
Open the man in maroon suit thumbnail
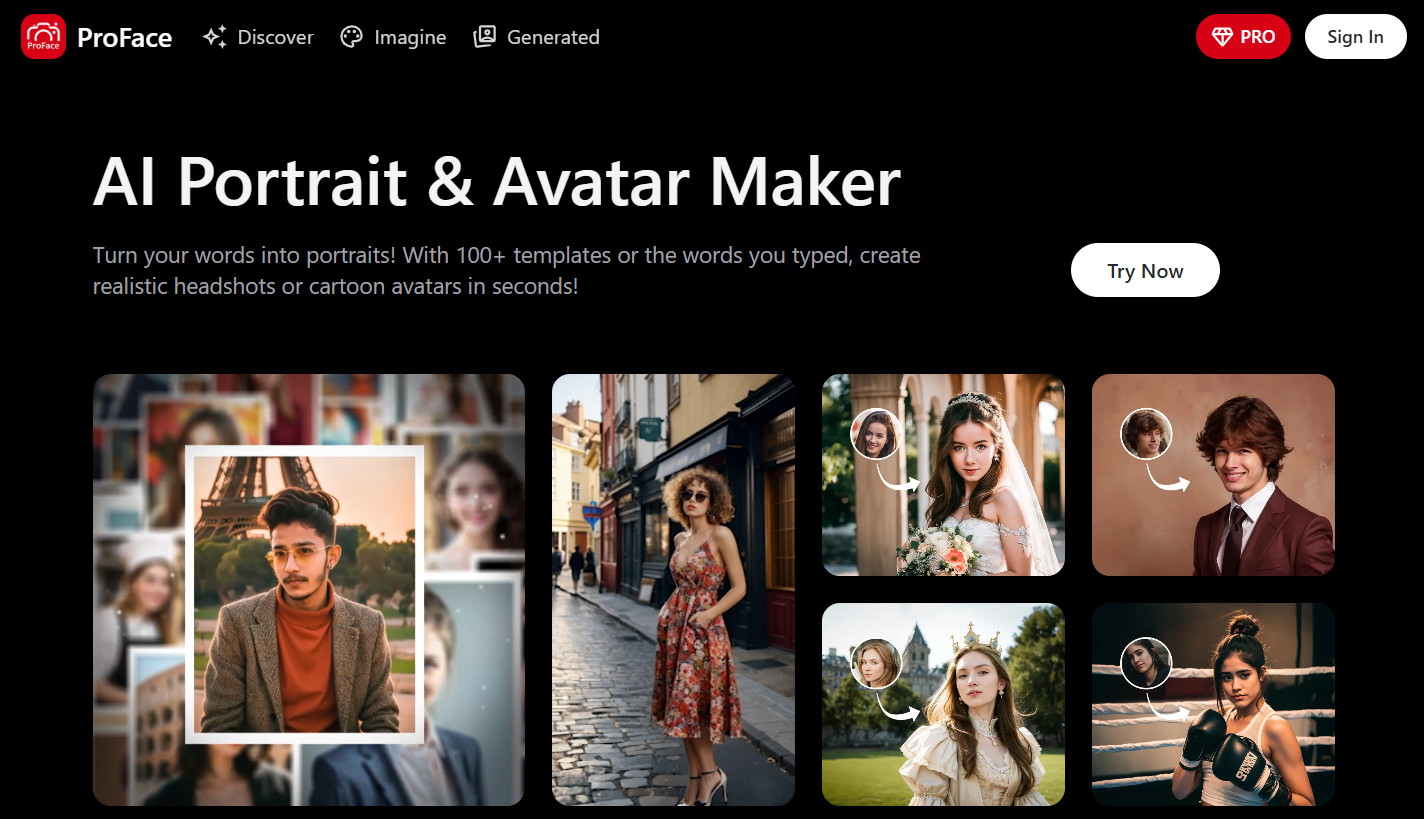point(1213,475)
